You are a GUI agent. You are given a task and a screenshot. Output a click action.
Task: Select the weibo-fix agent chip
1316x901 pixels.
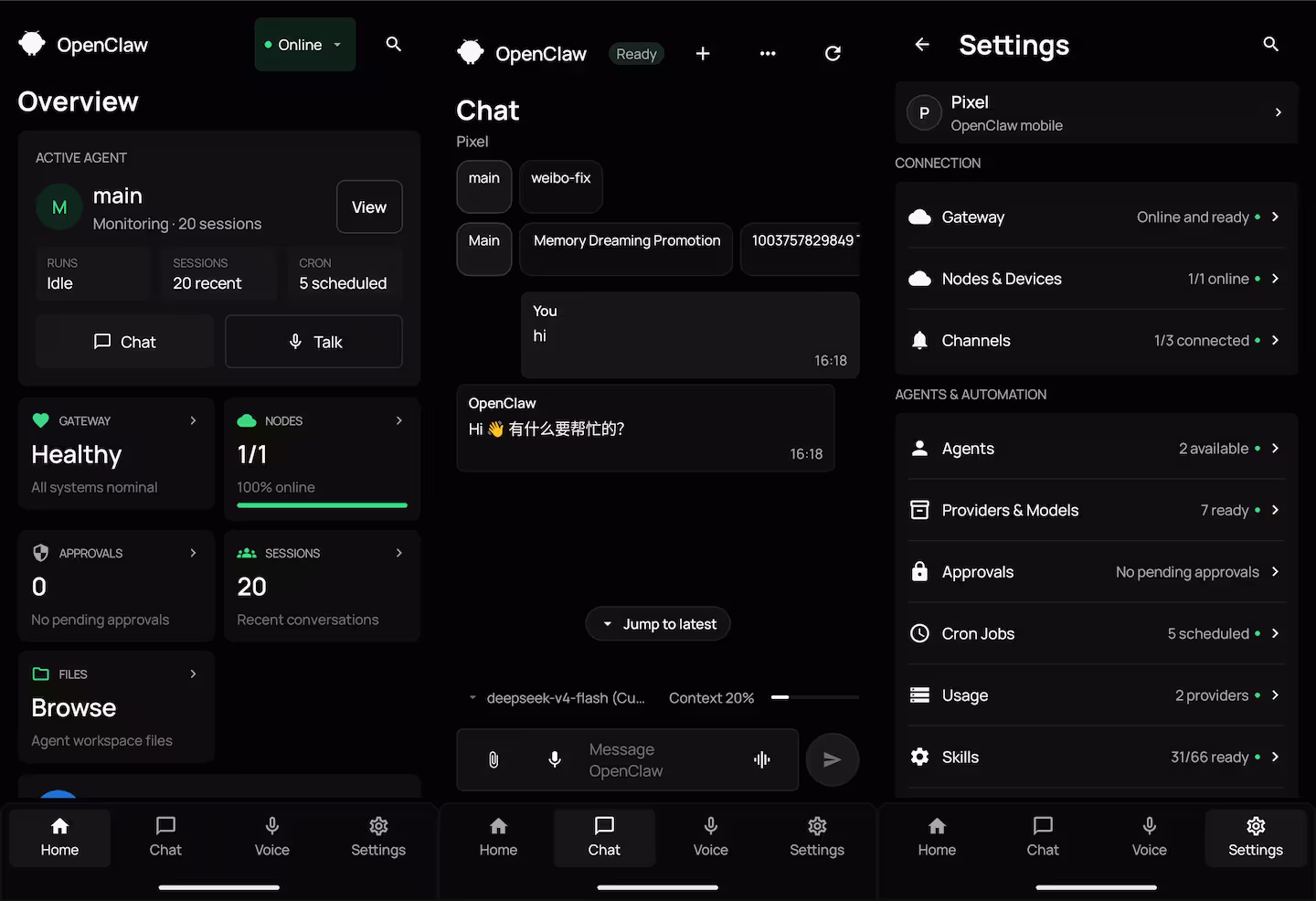(561, 186)
